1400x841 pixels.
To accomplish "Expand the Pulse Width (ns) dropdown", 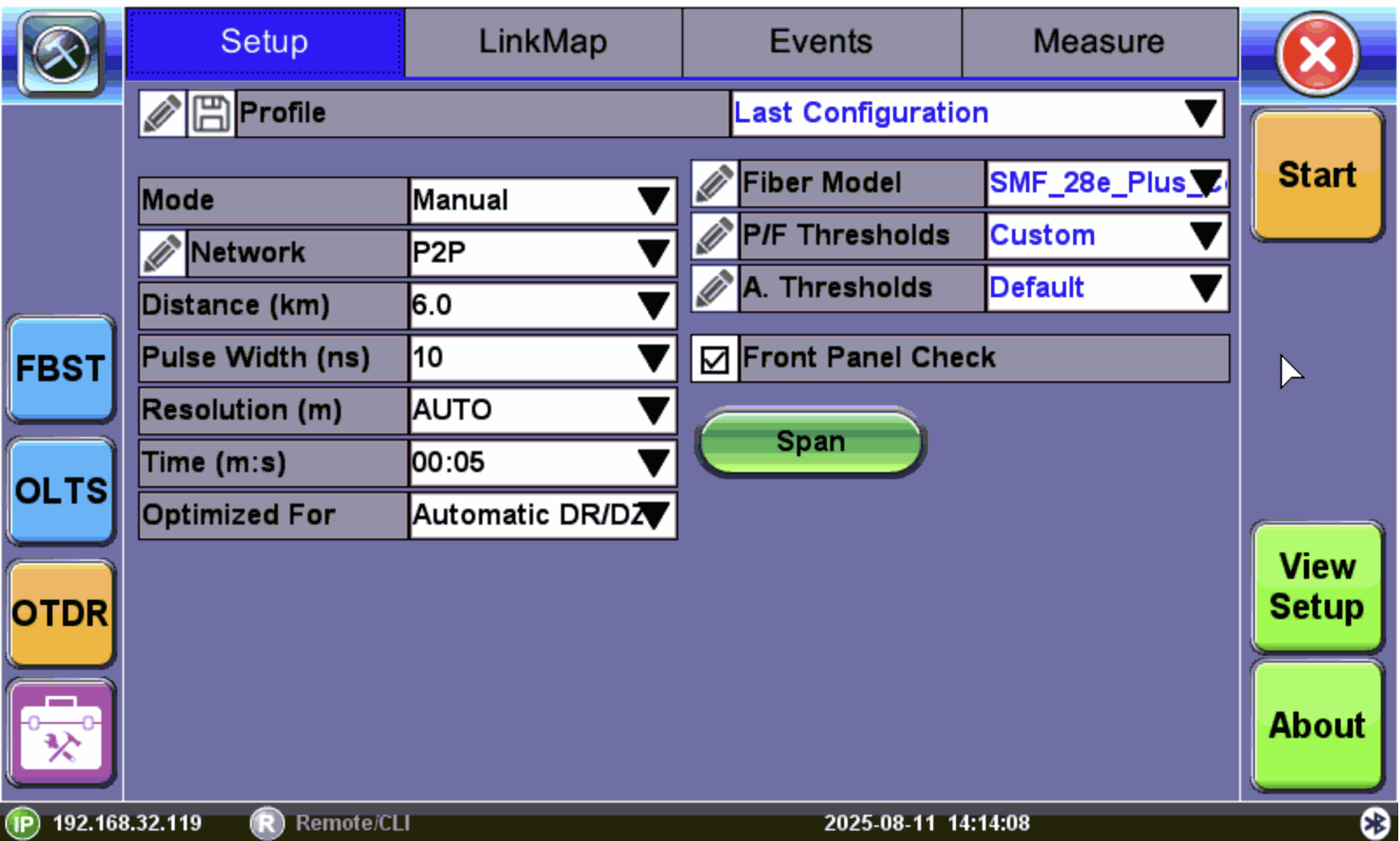I will pyautogui.click(x=542, y=358).
